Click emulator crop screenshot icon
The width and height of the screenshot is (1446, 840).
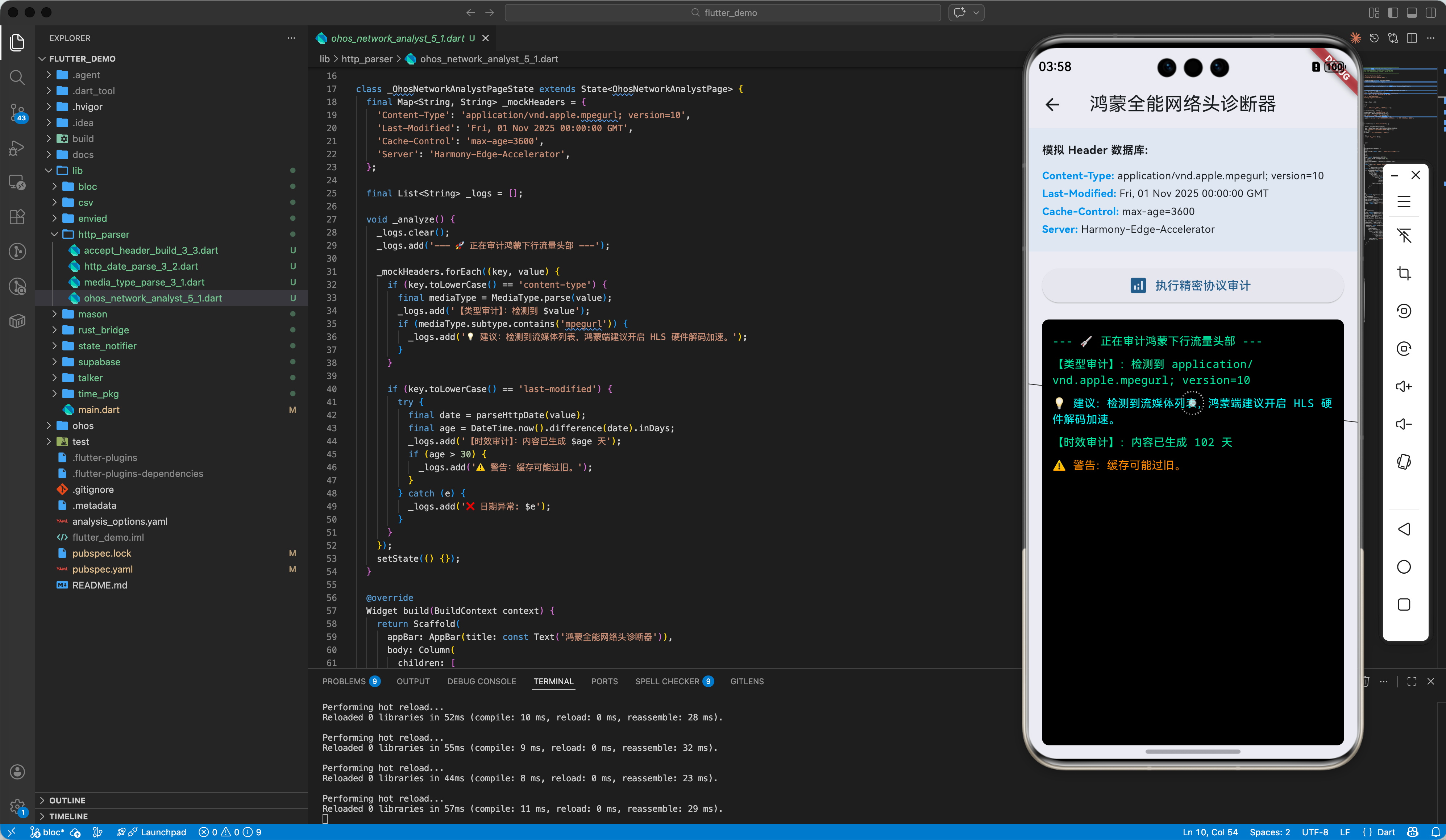[x=1404, y=273]
